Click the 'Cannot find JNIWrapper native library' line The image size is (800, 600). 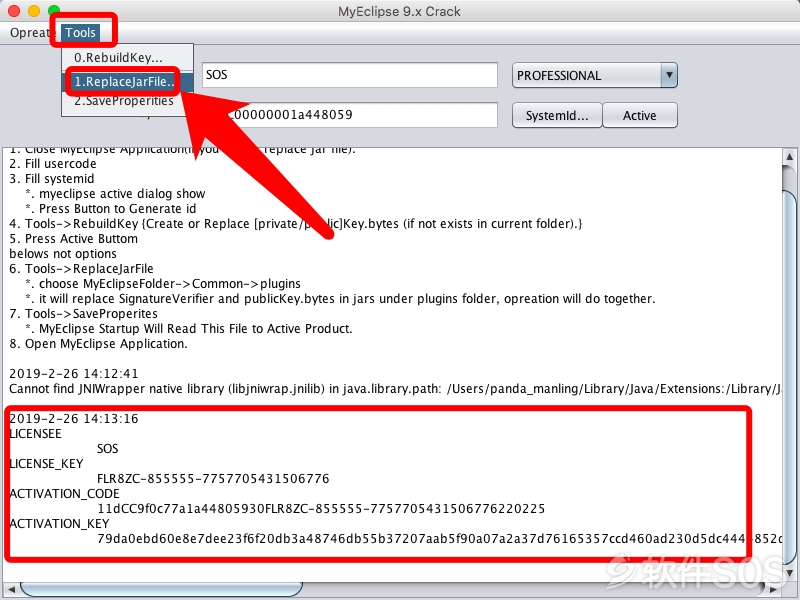[x=395, y=389]
